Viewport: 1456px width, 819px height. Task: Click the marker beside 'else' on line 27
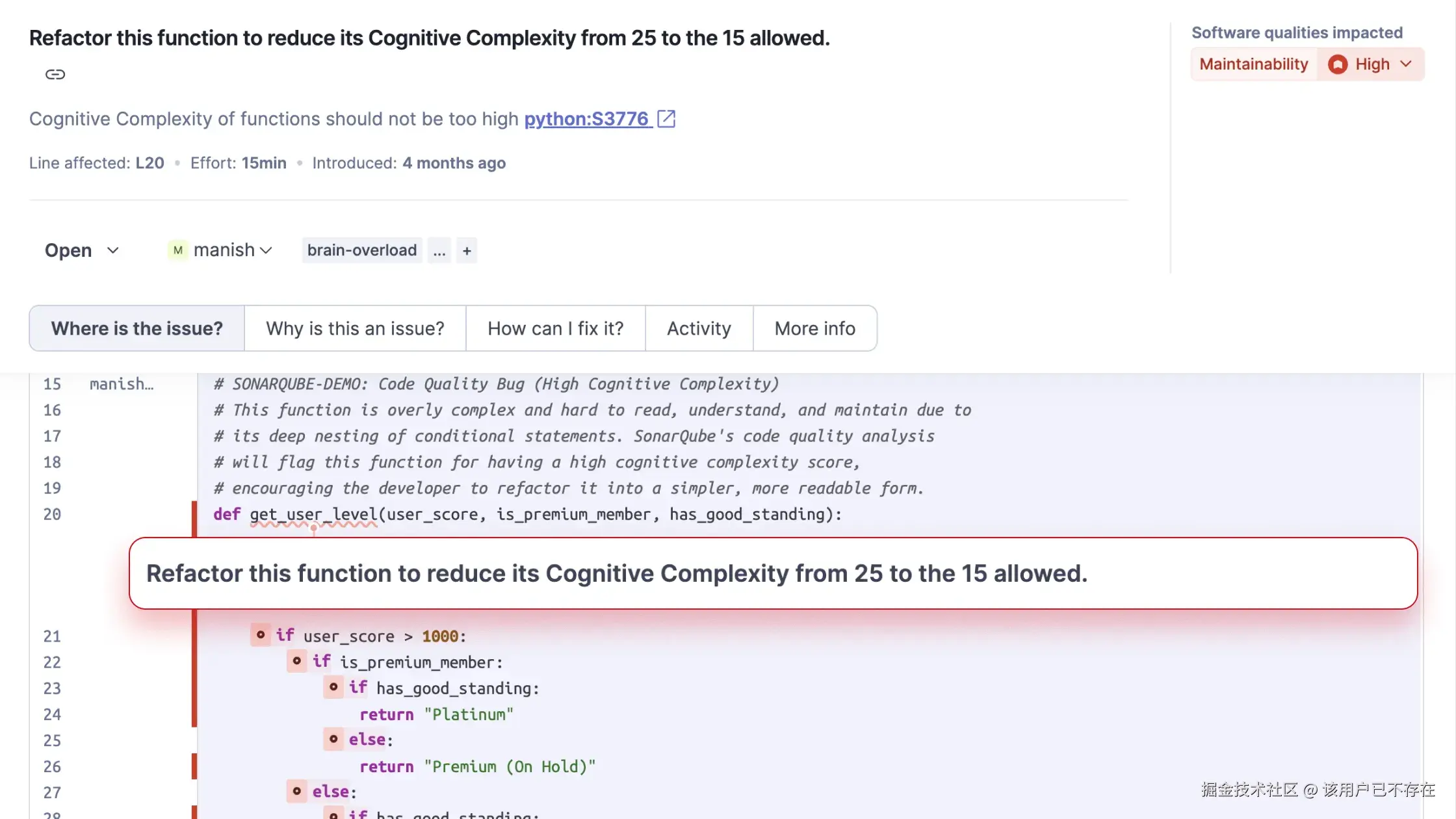pos(297,791)
